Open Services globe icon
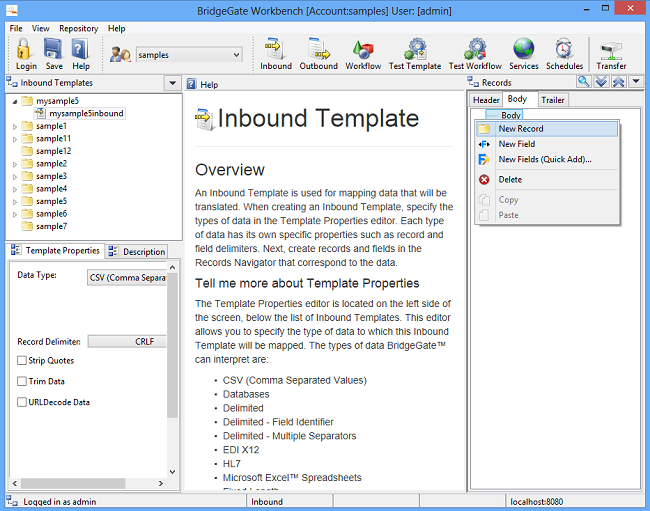Screen dimensions: 650x511 point(524,49)
